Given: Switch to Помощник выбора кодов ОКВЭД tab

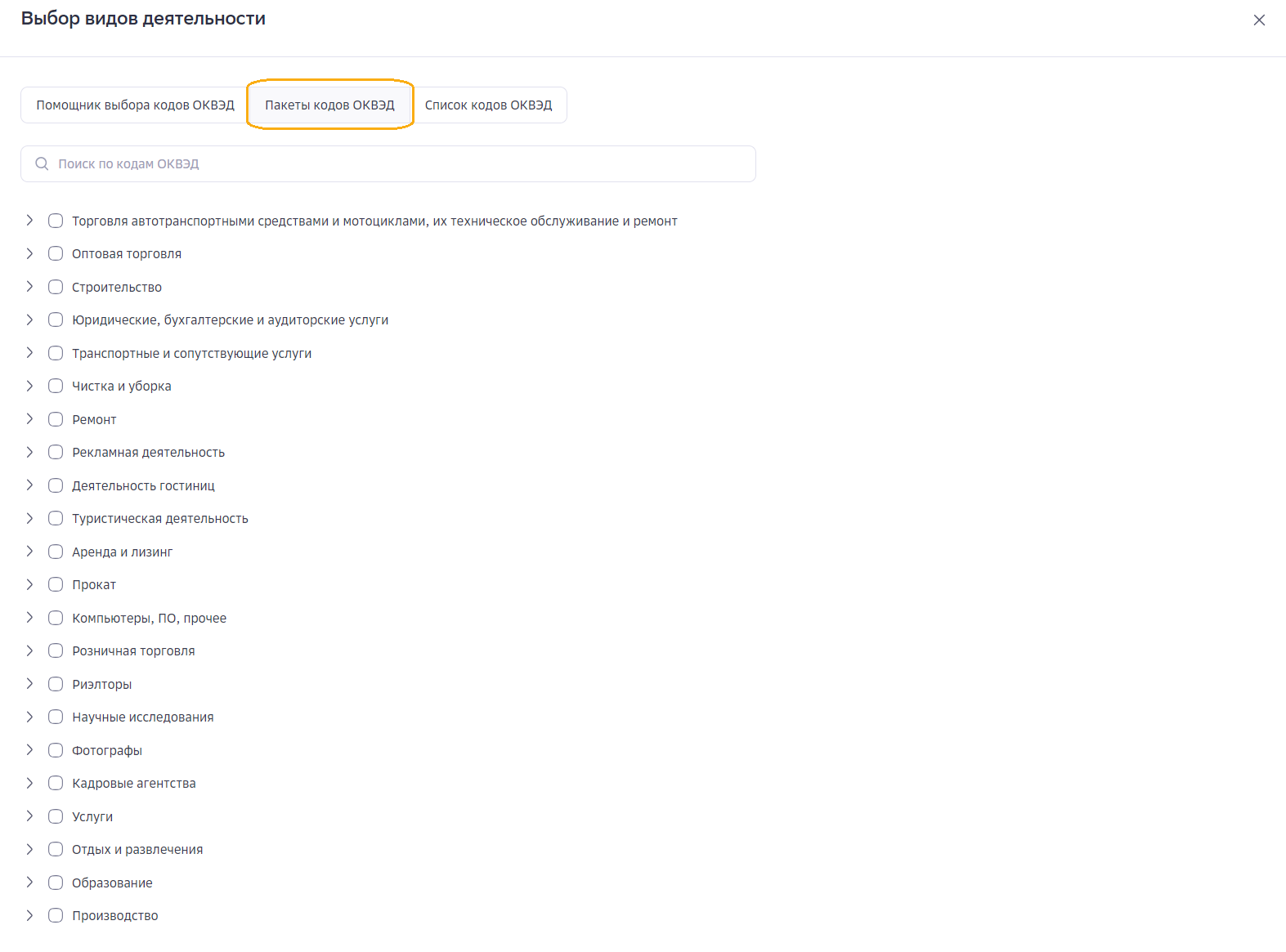Looking at the screenshot, I should pyautogui.click(x=135, y=105).
